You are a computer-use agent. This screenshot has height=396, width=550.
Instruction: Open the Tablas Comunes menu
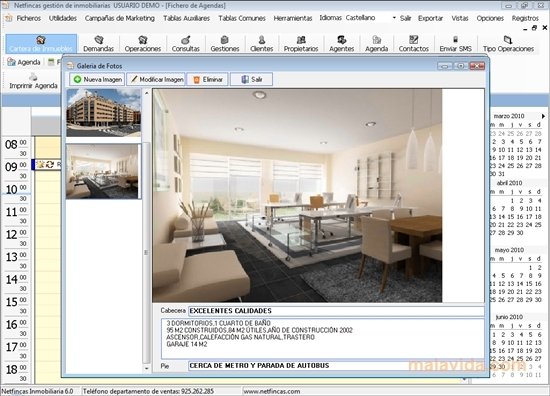click(242, 18)
